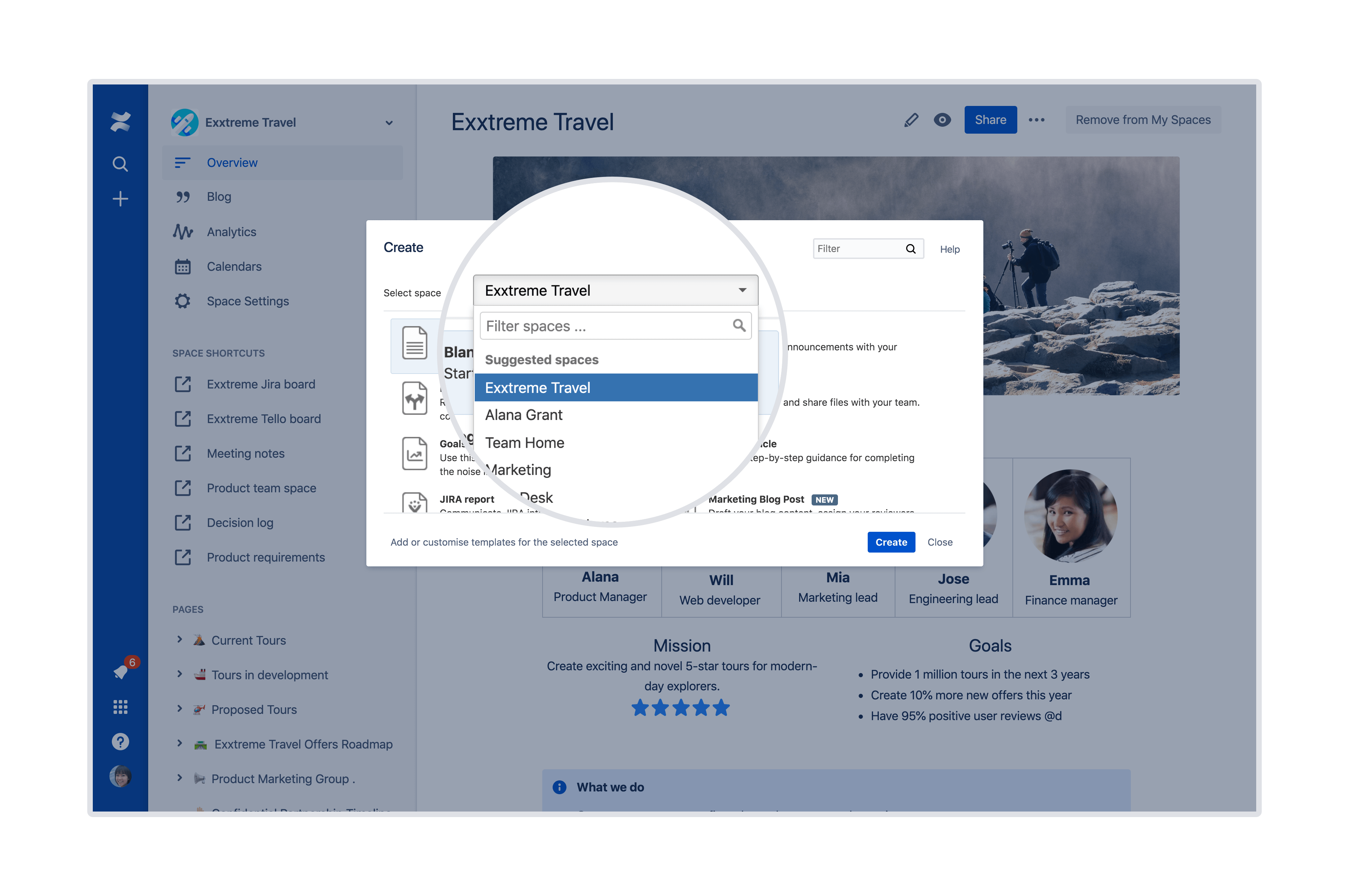Open search from left sidebar
Viewport: 1349px width, 896px height.
point(120,164)
